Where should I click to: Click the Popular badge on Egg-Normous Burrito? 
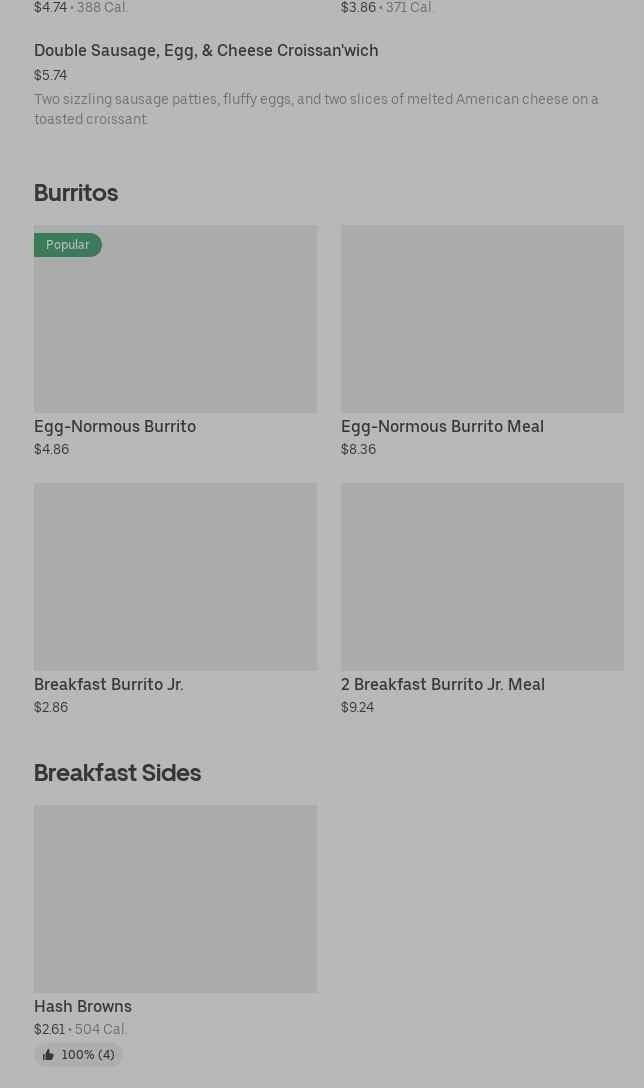[67, 245]
